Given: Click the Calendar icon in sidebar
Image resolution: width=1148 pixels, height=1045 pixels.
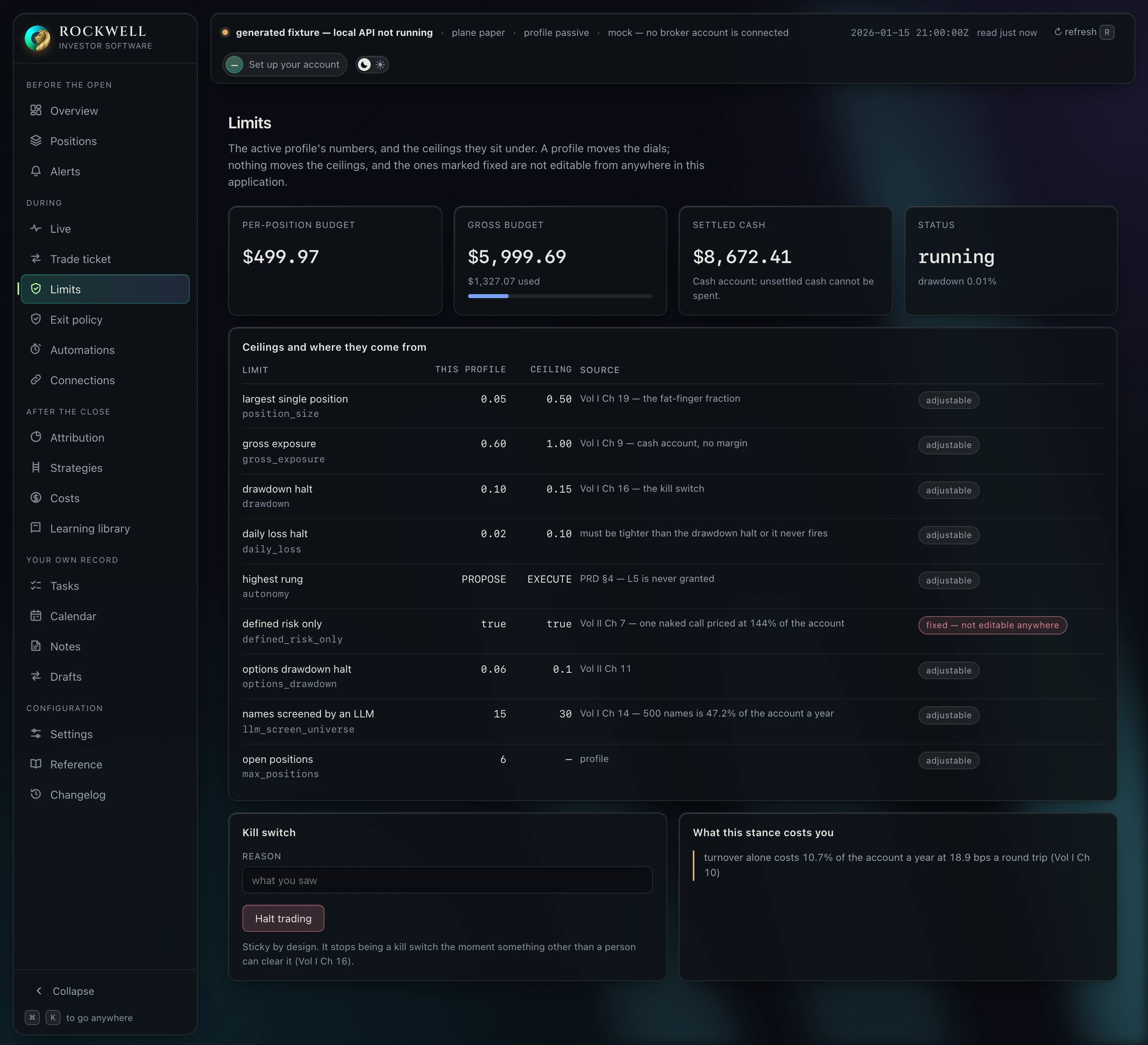Looking at the screenshot, I should click(x=36, y=616).
